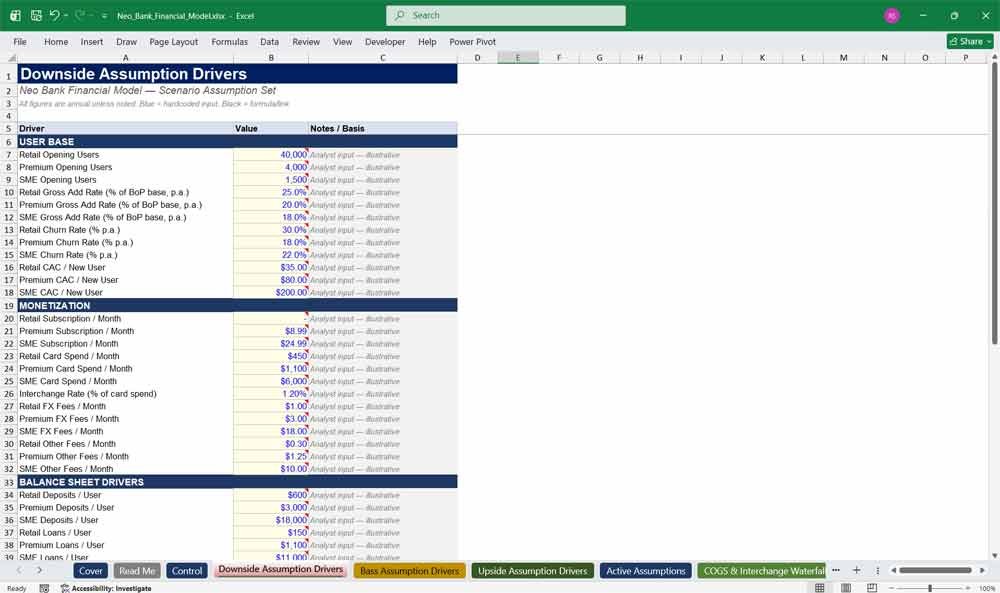Select column A header
The image size is (1000, 593).
tap(126, 58)
